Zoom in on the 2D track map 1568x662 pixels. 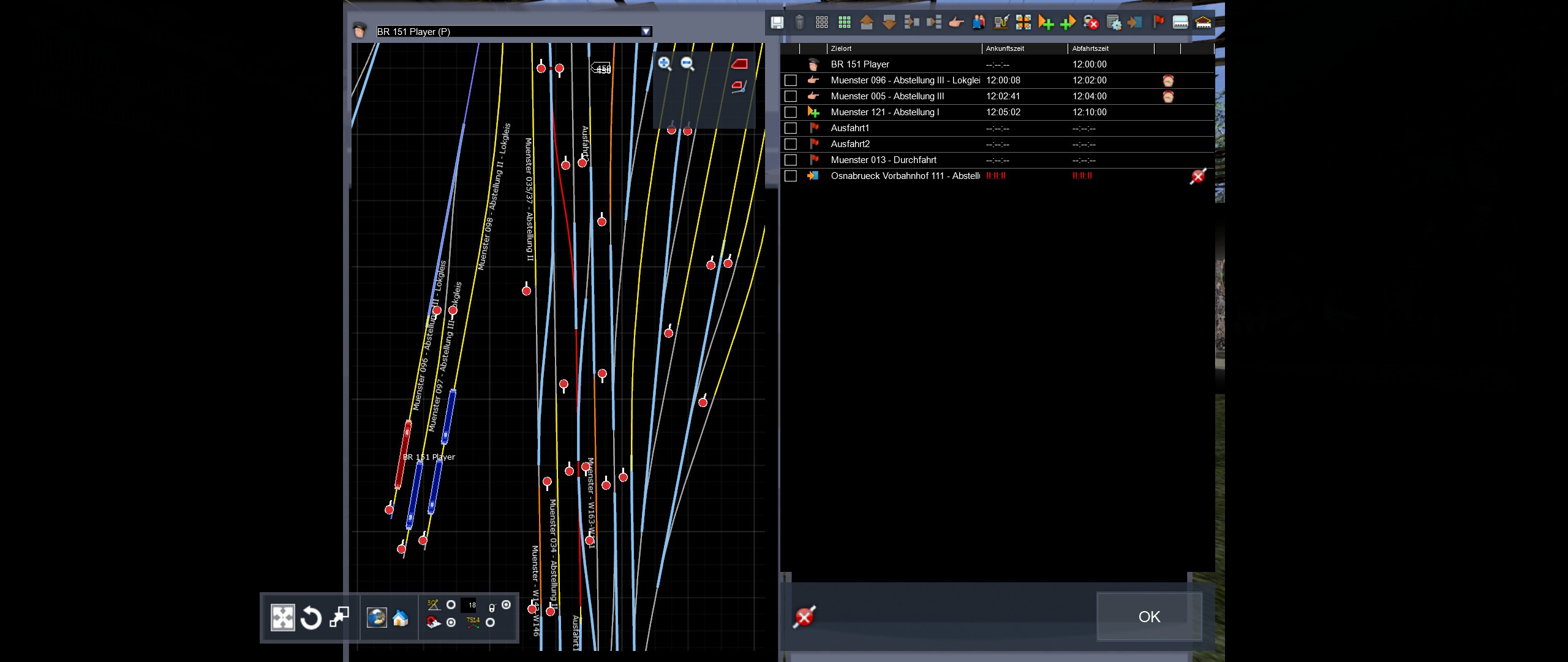[665, 63]
